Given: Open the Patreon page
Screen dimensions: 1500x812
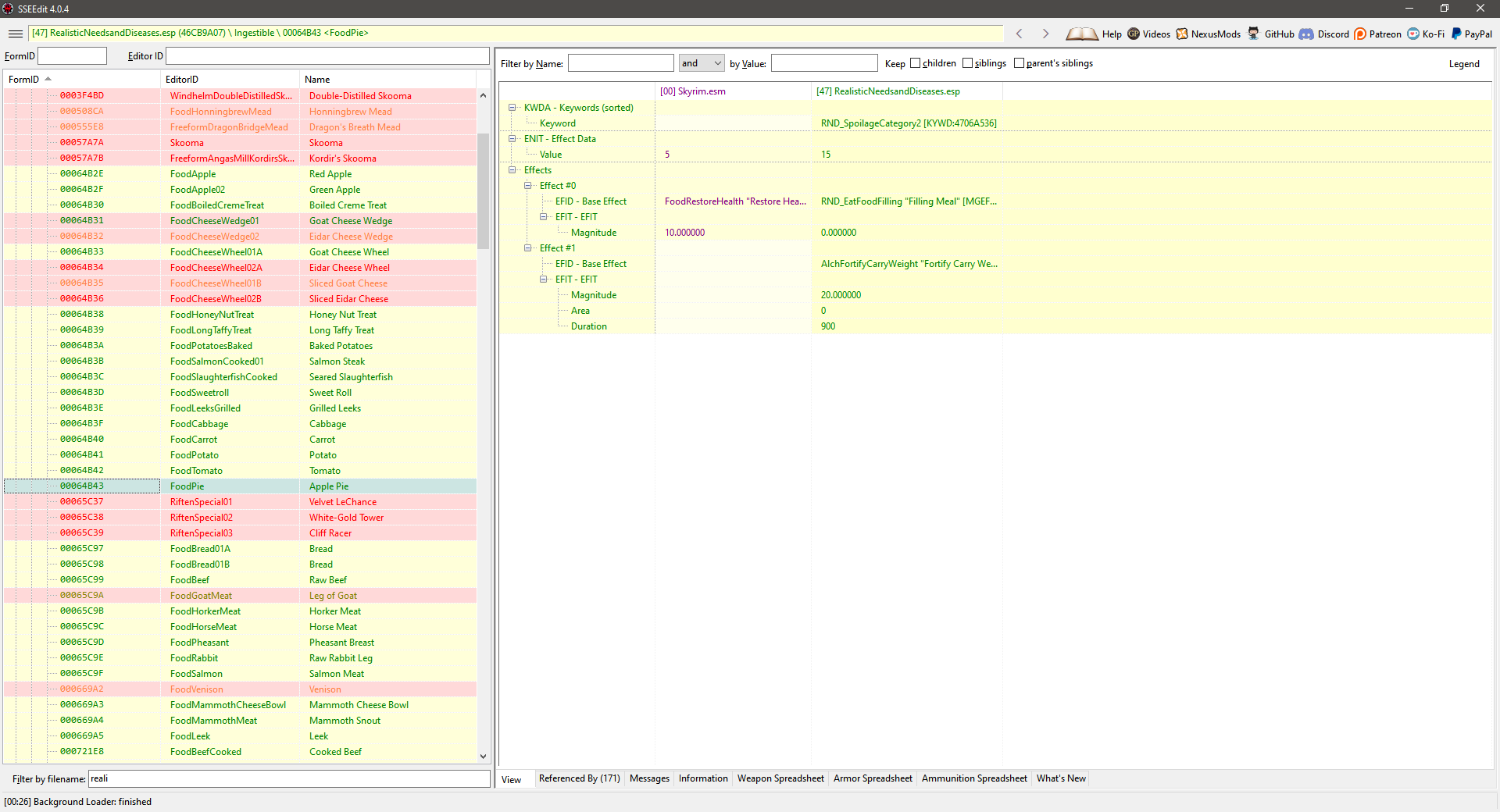Looking at the screenshot, I should click(x=1377, y=34).
